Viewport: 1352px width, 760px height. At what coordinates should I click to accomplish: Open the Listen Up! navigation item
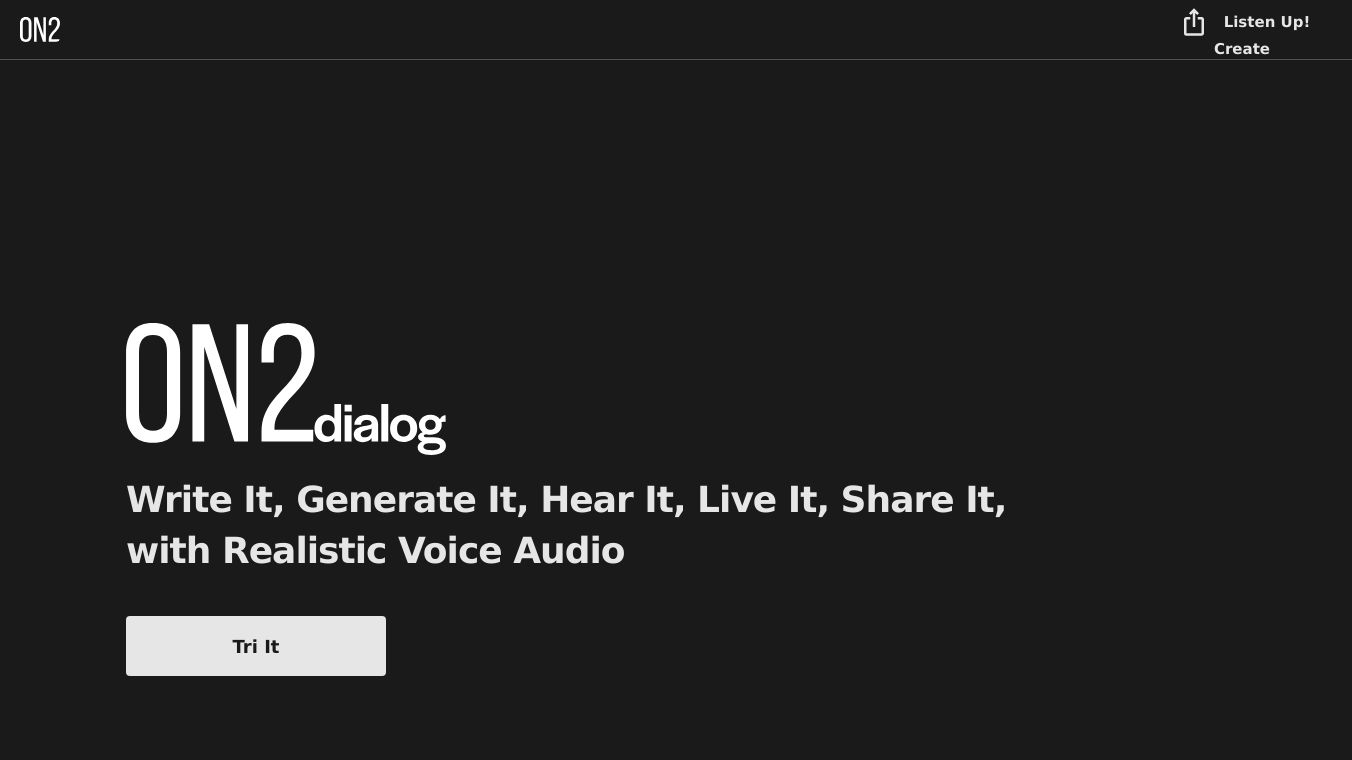pyautogui.click(x=1266, y=22)
